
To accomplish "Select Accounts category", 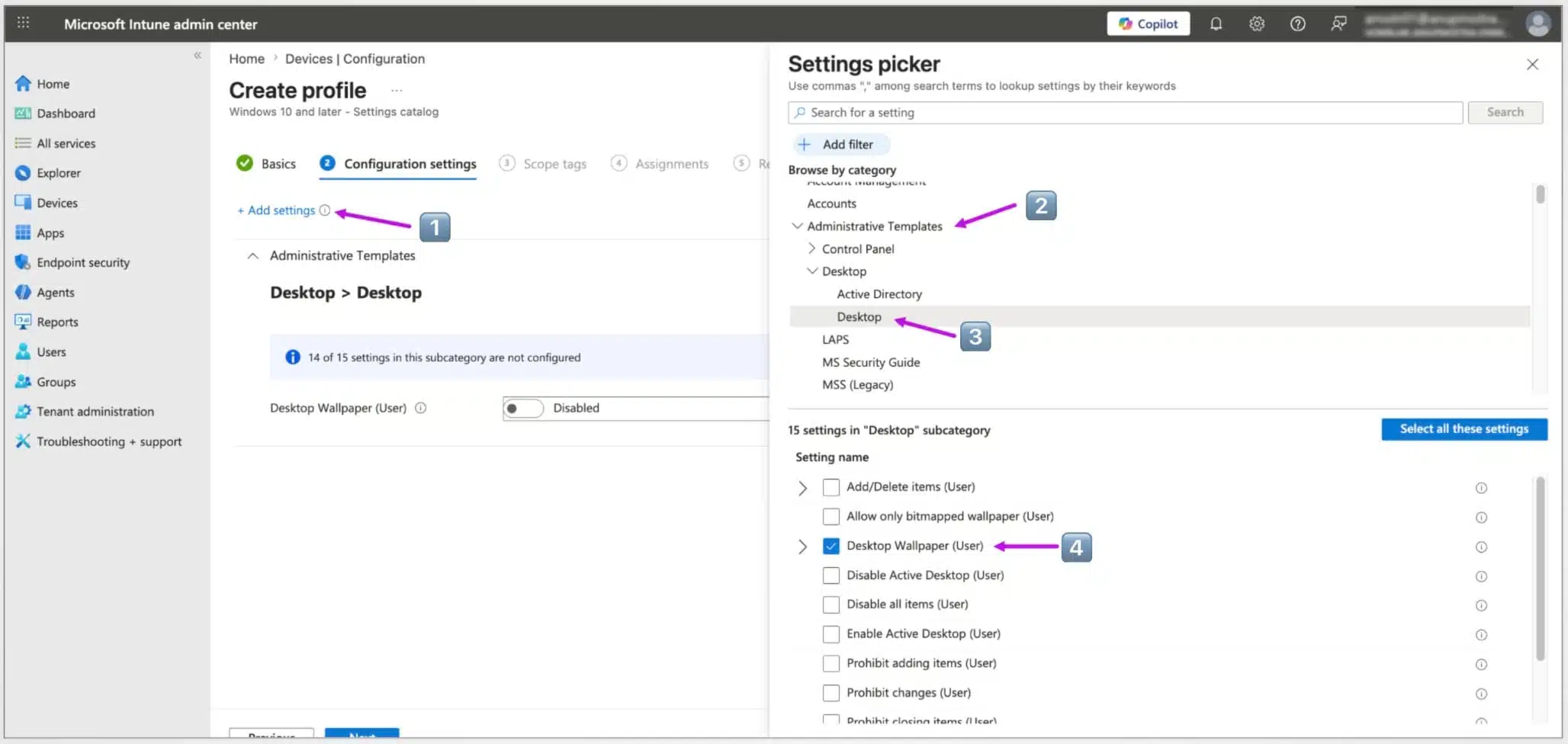I will pyautogui.click(x=831, y=204).
